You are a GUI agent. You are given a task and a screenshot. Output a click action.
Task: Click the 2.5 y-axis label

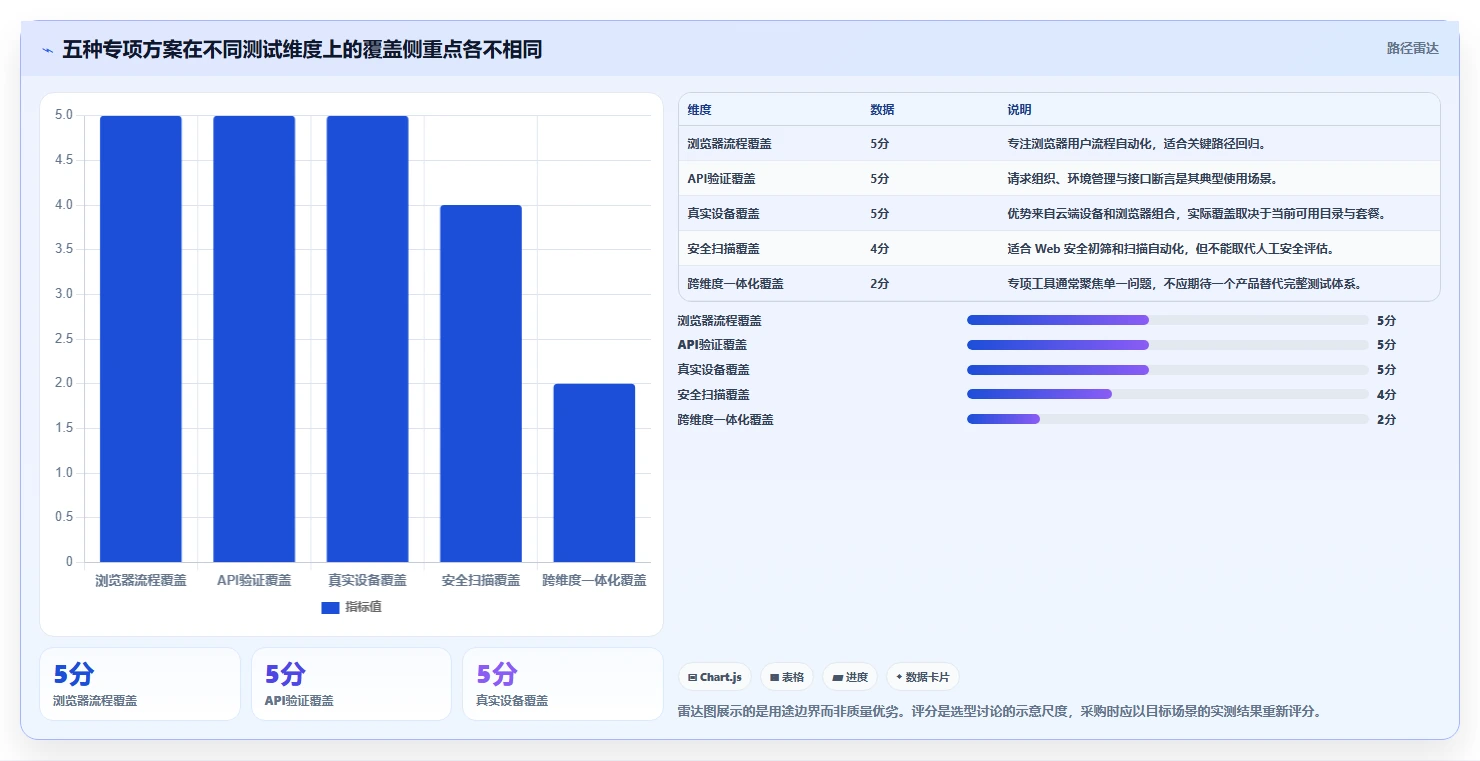click(x=63, y=339)
